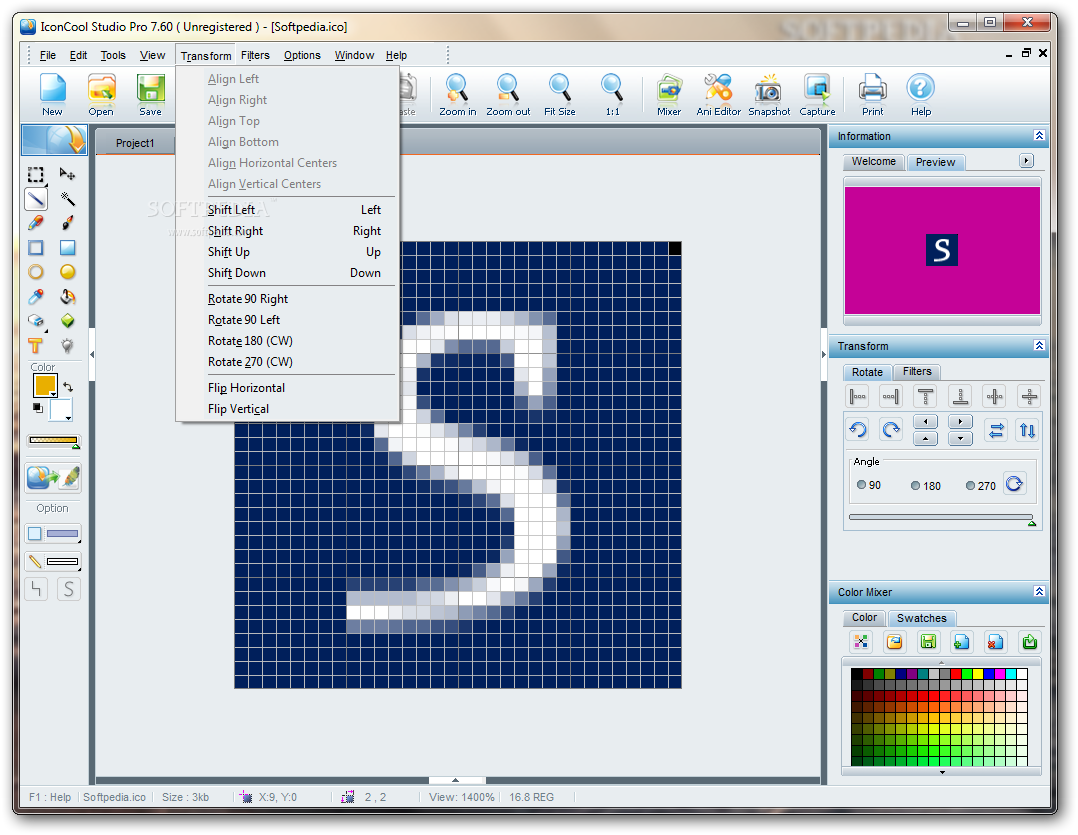Click the rotate clockwise button
1078x835 pixels.
point(891,430)
